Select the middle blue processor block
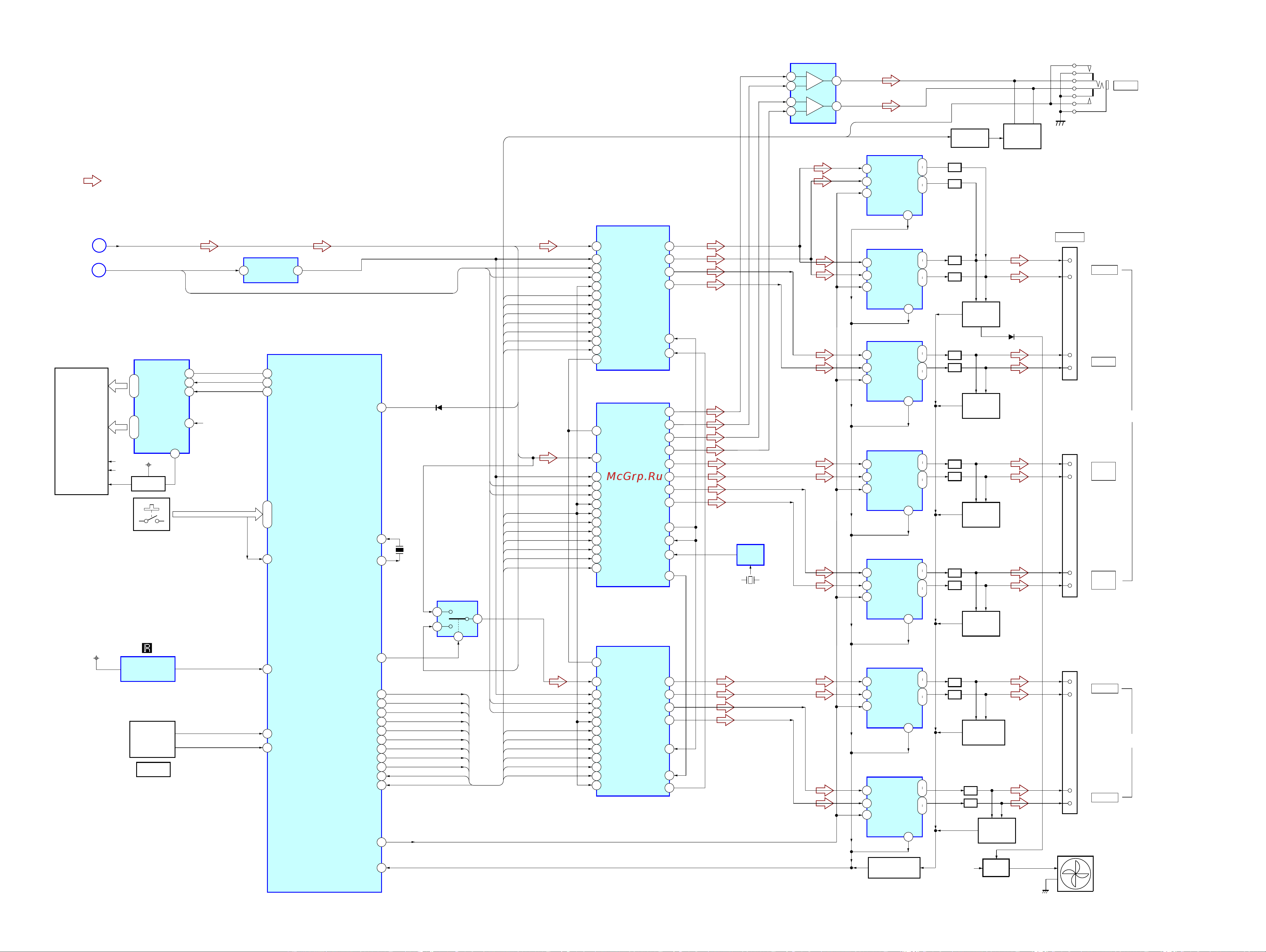This screenshot has height=952, width=1266. pos(633,495)
